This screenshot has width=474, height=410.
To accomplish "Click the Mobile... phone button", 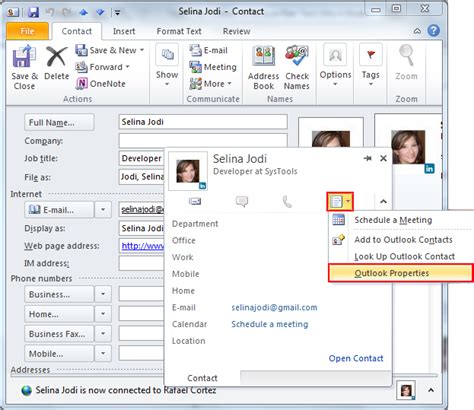I will pos(59,353).
